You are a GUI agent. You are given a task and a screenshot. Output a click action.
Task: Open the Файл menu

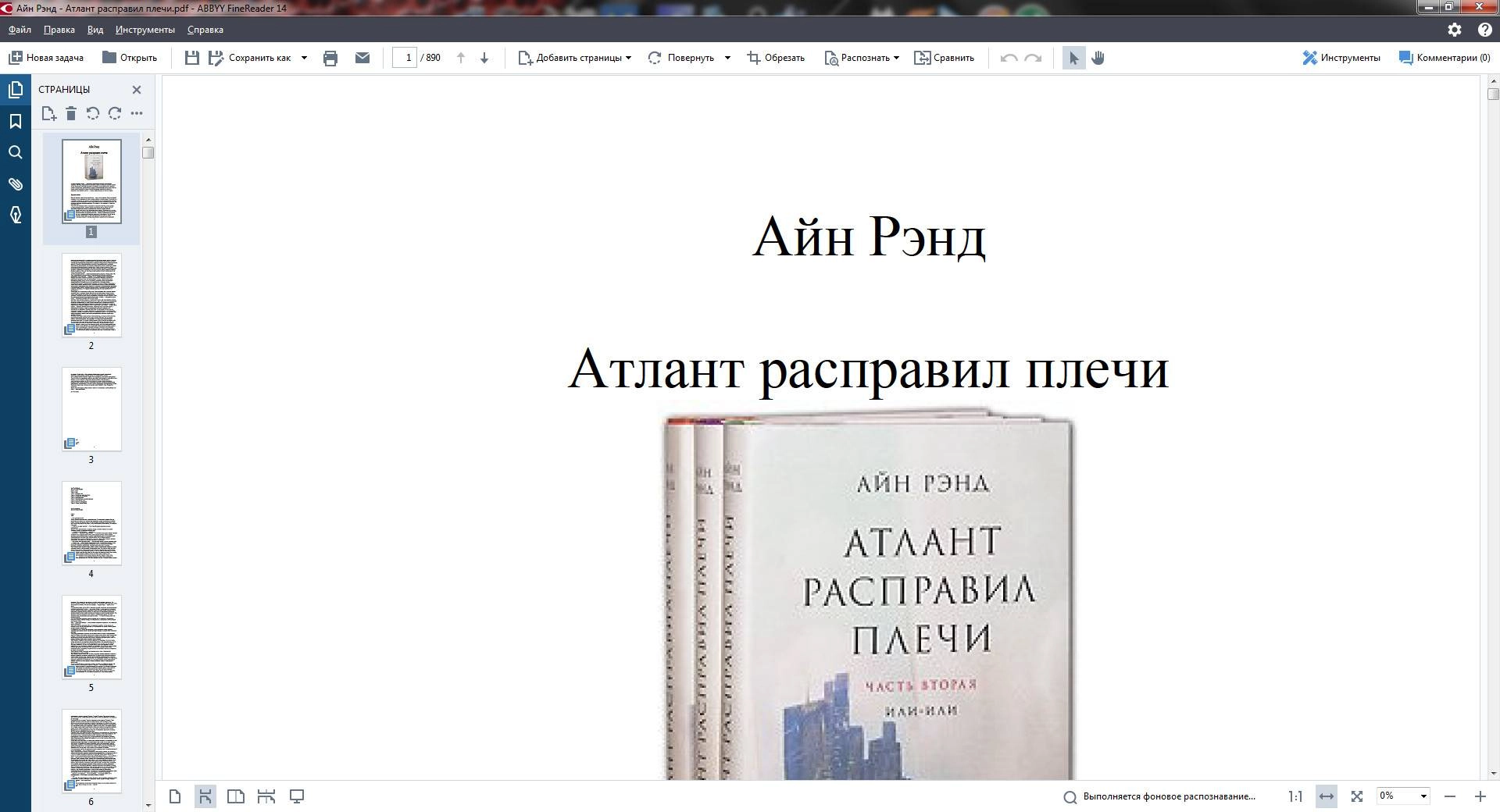tap(20, 30)
